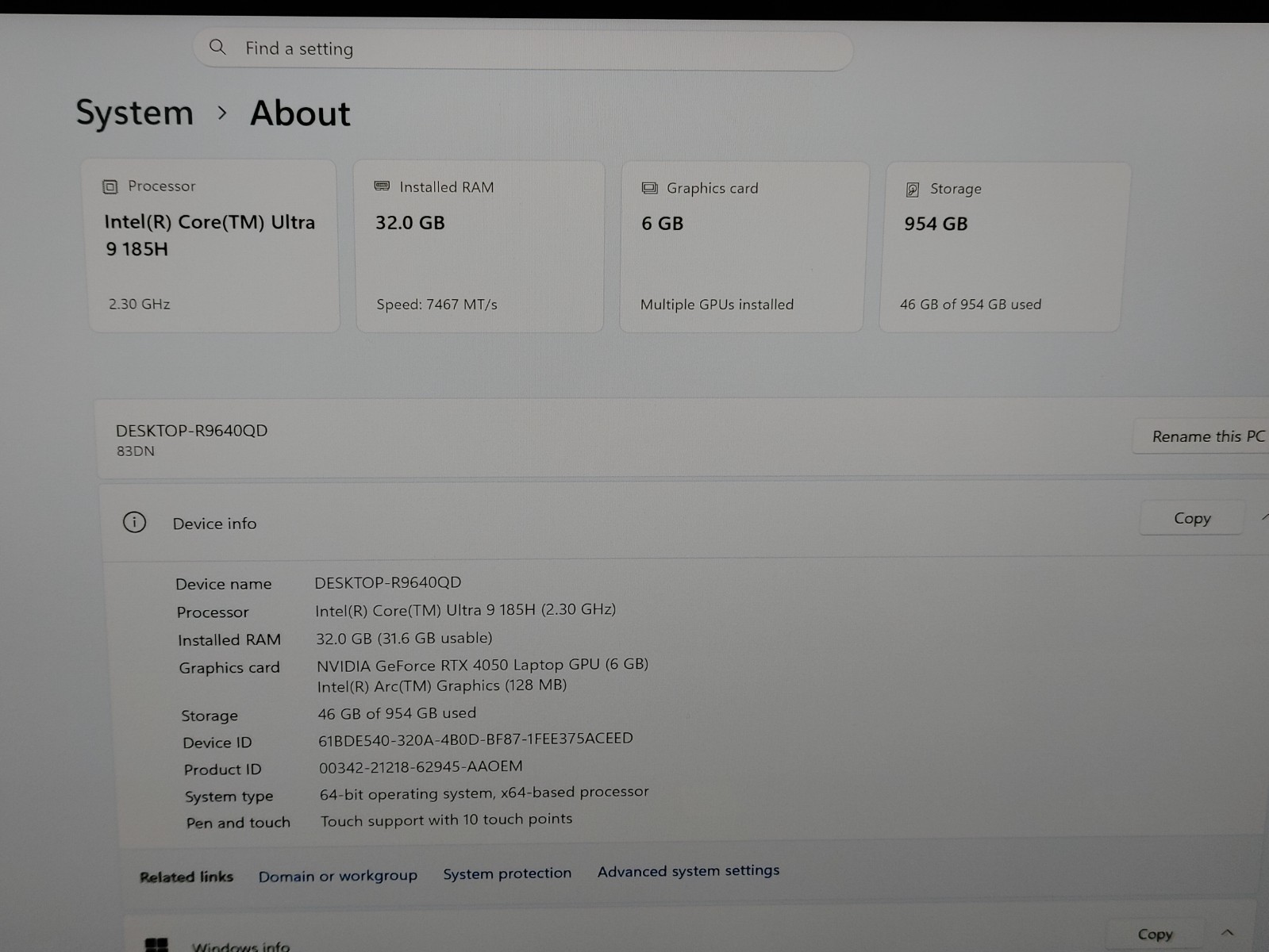This screenshot has width=1269, height=952.
Task: Click the Windows logo icon
Action: 157,945
